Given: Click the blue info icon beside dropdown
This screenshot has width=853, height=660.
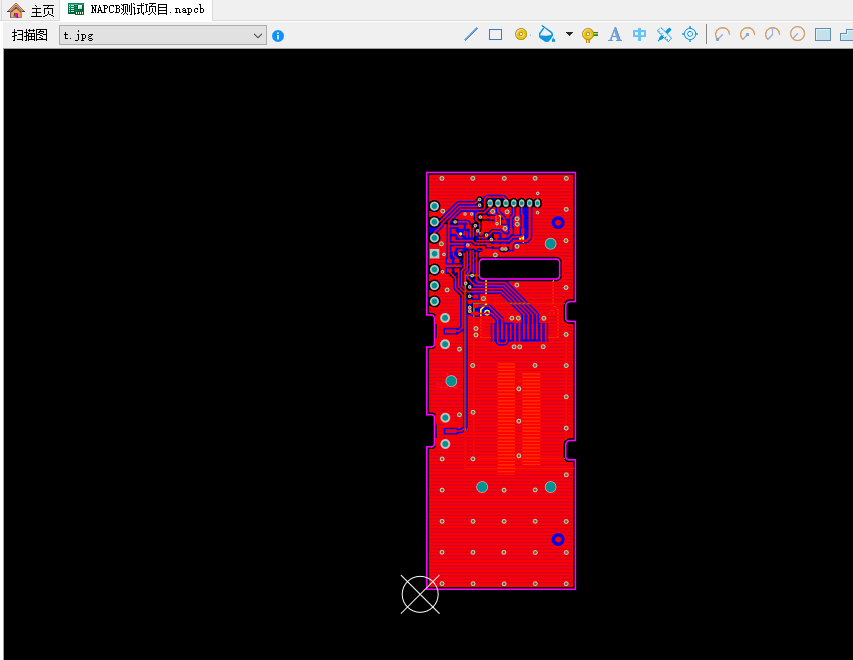Looking at the screenshot, I should pyautogui.click(x=278, y=36).
